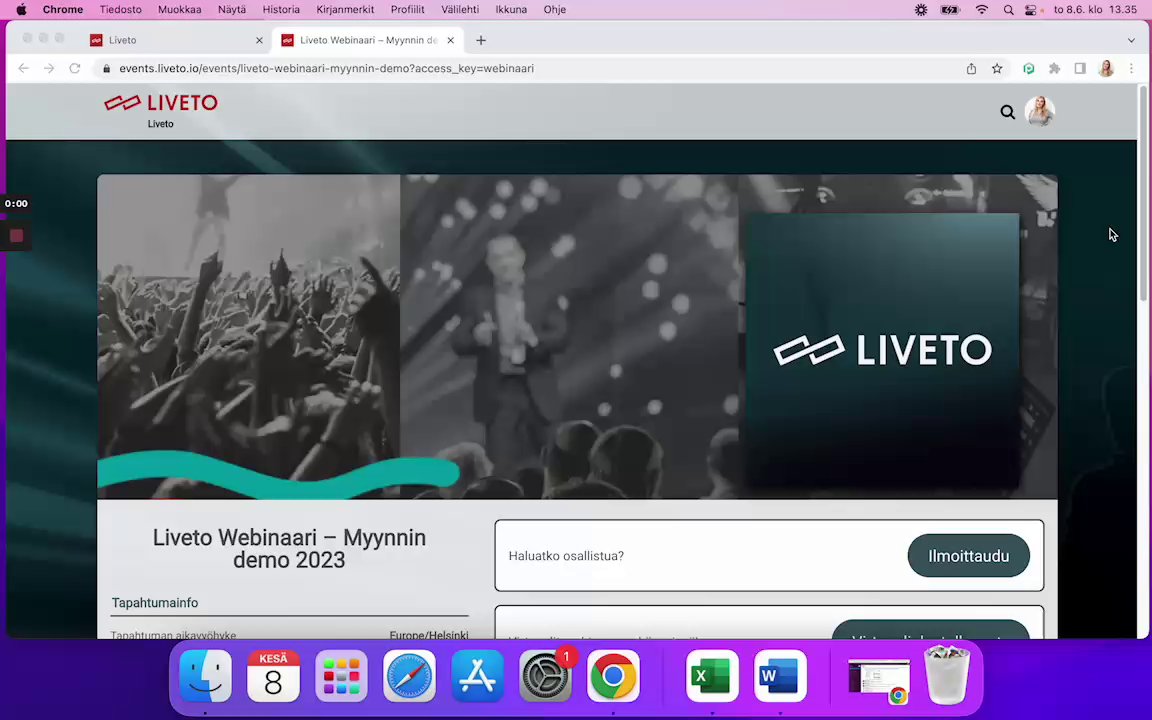Image resolution: width=1152 pixels, height=720 pixels.
Task: Click the battery status icon
Action: 950,10
